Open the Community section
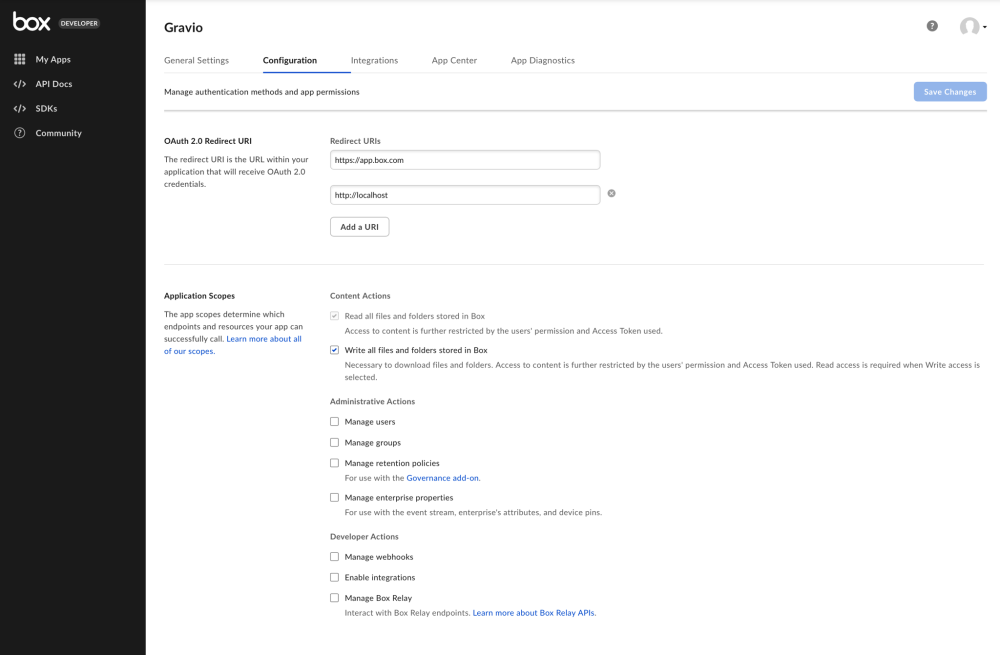The image size is (1000, 655). (58, 132)
